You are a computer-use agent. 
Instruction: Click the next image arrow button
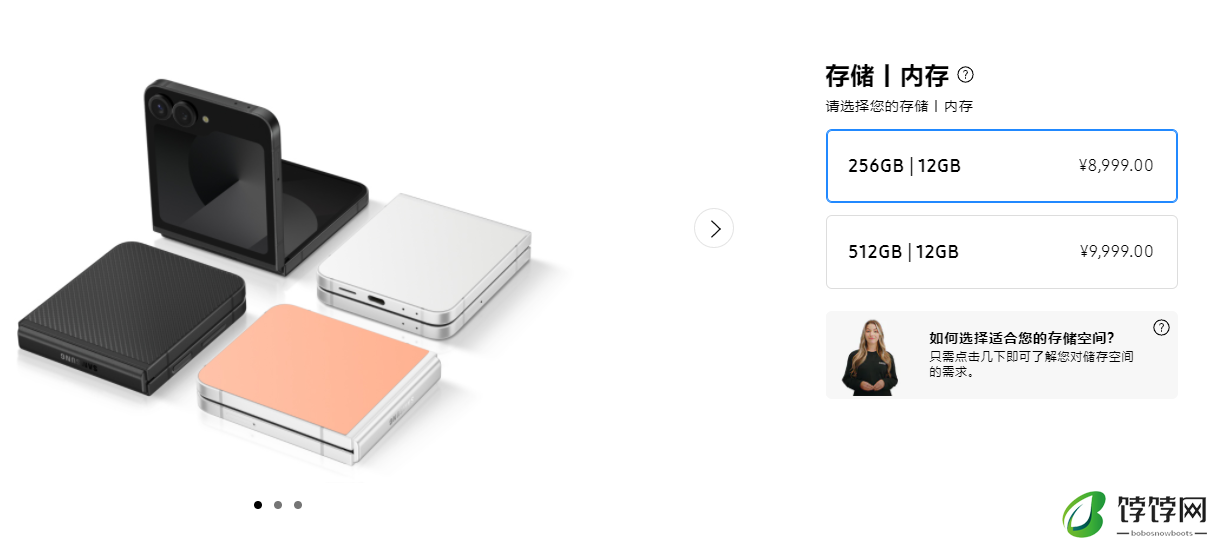point(713,228)
